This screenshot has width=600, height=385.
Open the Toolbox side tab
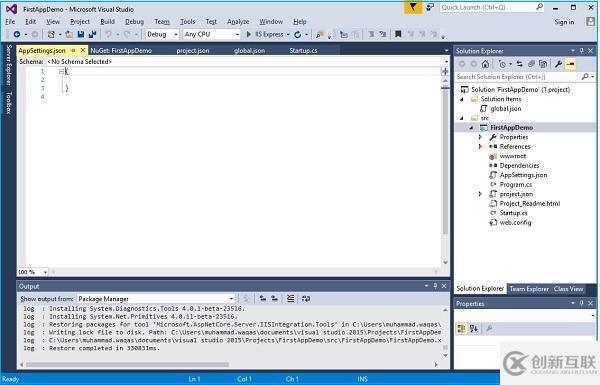8,103
